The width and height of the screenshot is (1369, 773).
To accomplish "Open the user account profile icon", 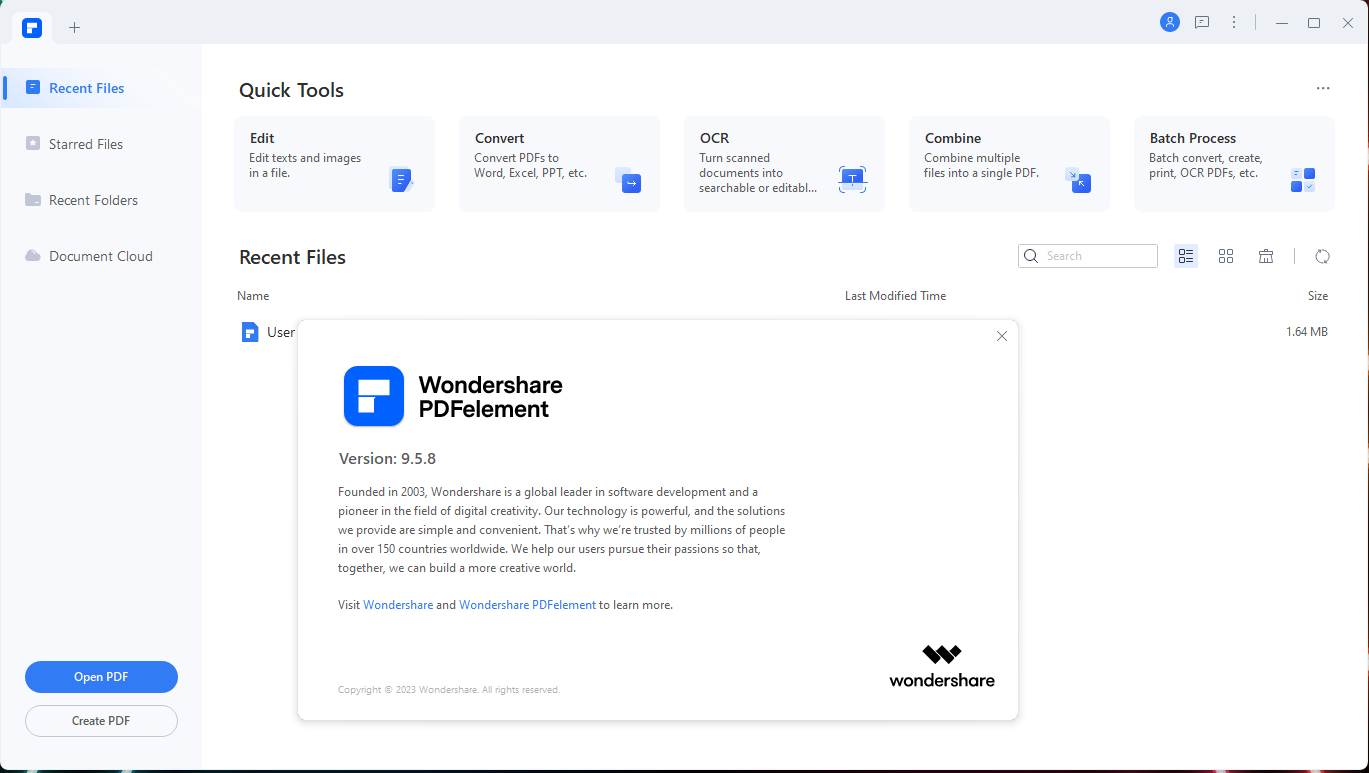I will [1169, 22].
